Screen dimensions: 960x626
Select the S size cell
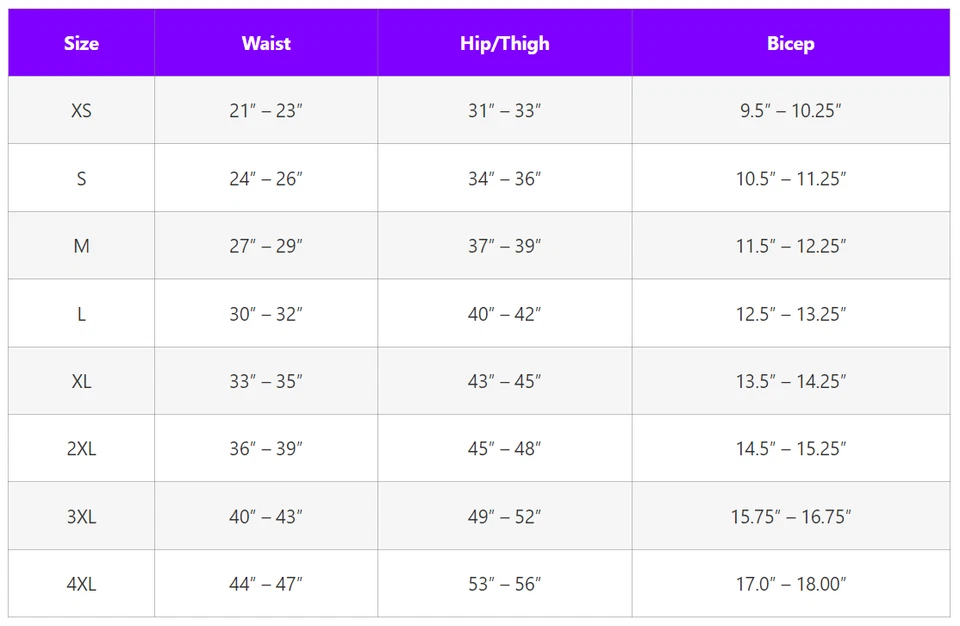click(x=81, y=178)
